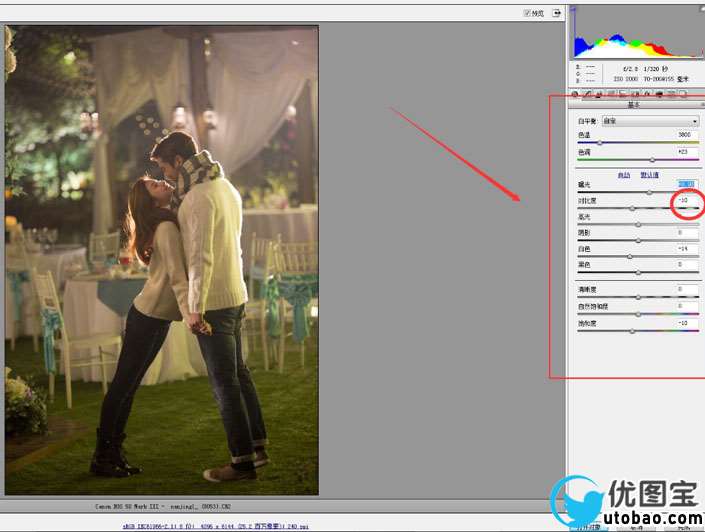This screenshot has height=532, width=705.
Task: Open the Basic (基本) panel tab icon
Action: pyautogui.click(x=575, y=94)
